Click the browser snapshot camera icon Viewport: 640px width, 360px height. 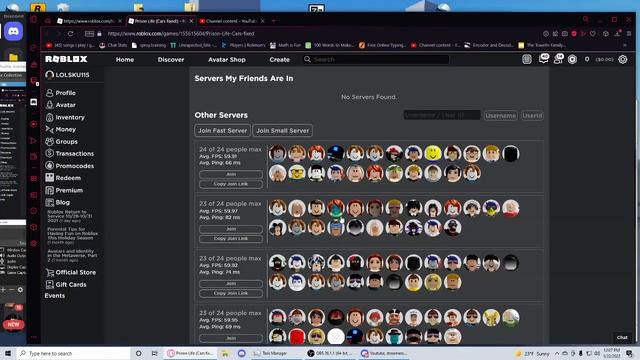pos(564,33)
